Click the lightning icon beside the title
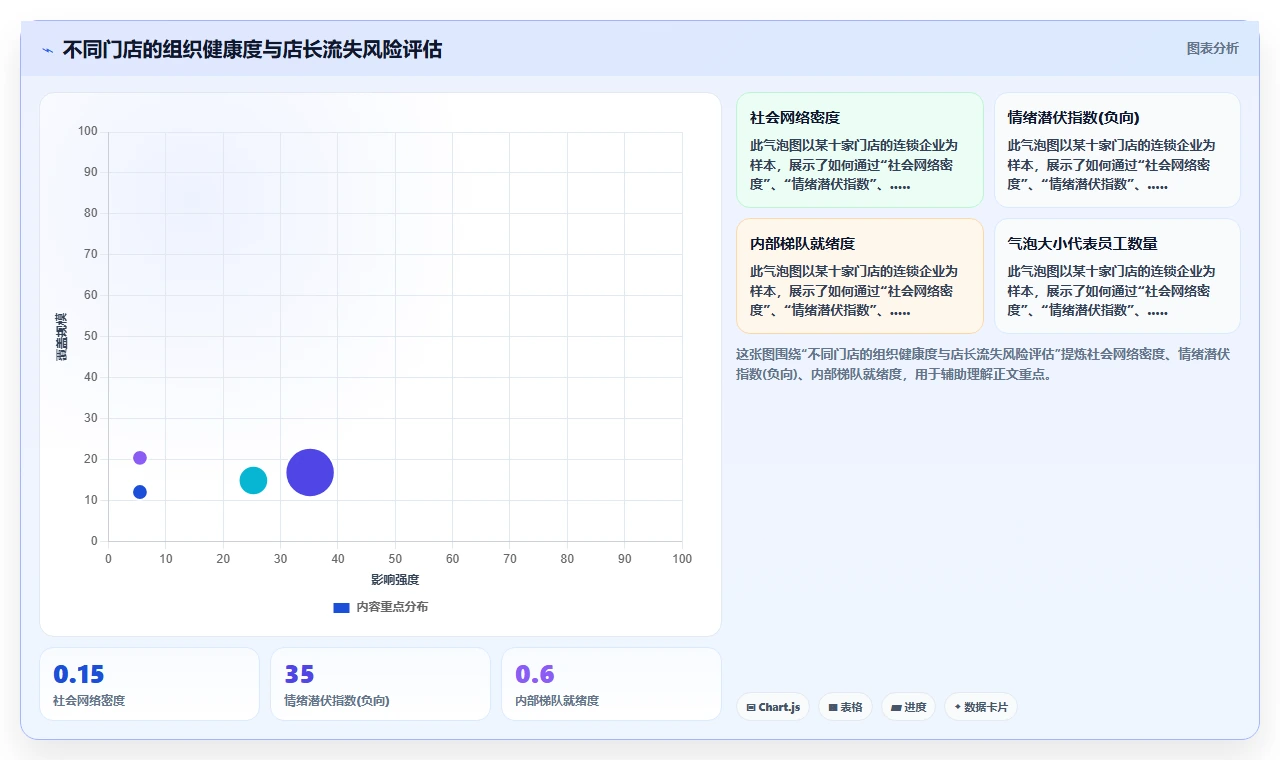This screenshot has width=1280, height=760. [47, 49]
